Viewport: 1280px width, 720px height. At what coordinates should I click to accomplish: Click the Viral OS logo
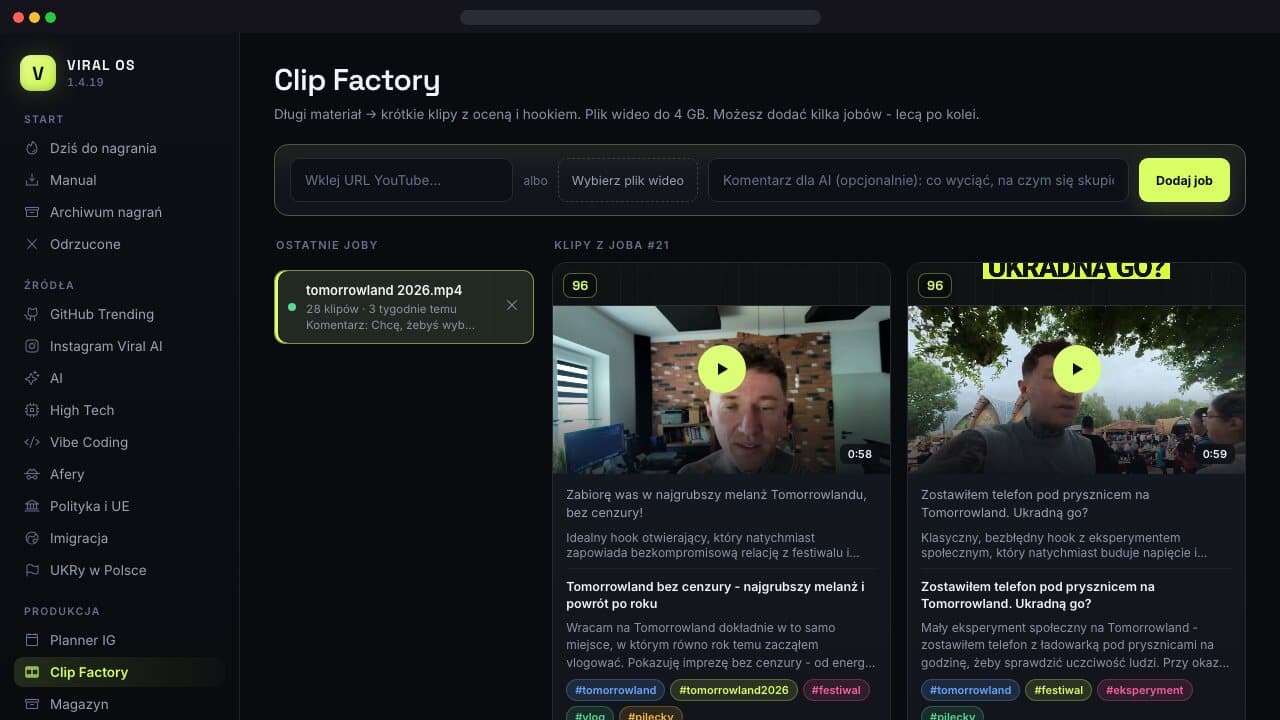point(38,73)
